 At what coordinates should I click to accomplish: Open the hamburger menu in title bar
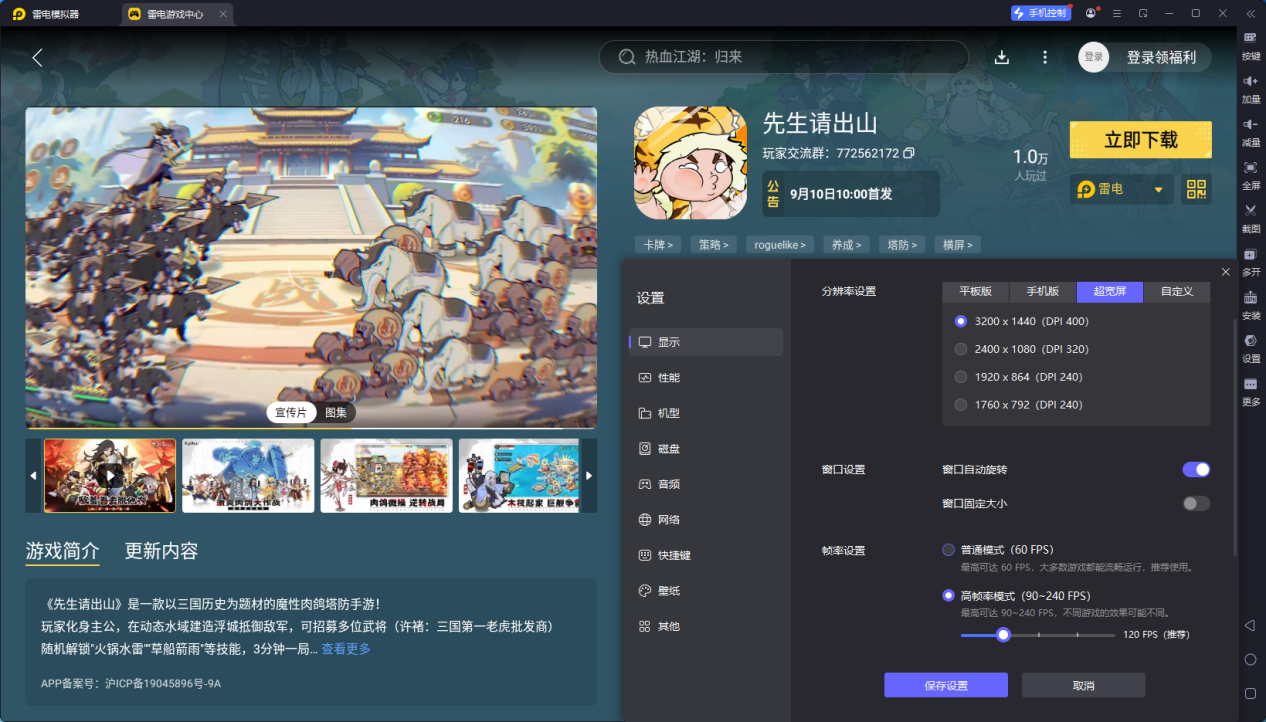1116,13
